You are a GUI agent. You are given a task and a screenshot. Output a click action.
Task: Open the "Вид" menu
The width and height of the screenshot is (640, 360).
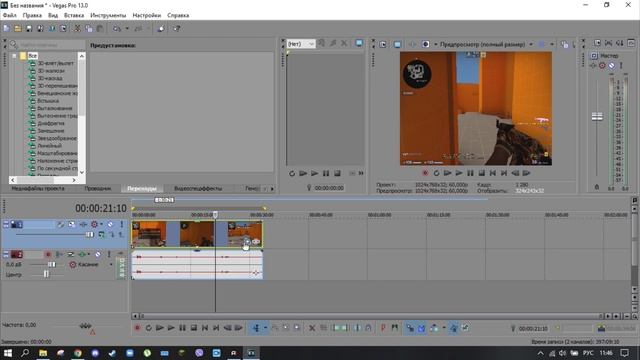pyautogui.click(x=53, y=15)
